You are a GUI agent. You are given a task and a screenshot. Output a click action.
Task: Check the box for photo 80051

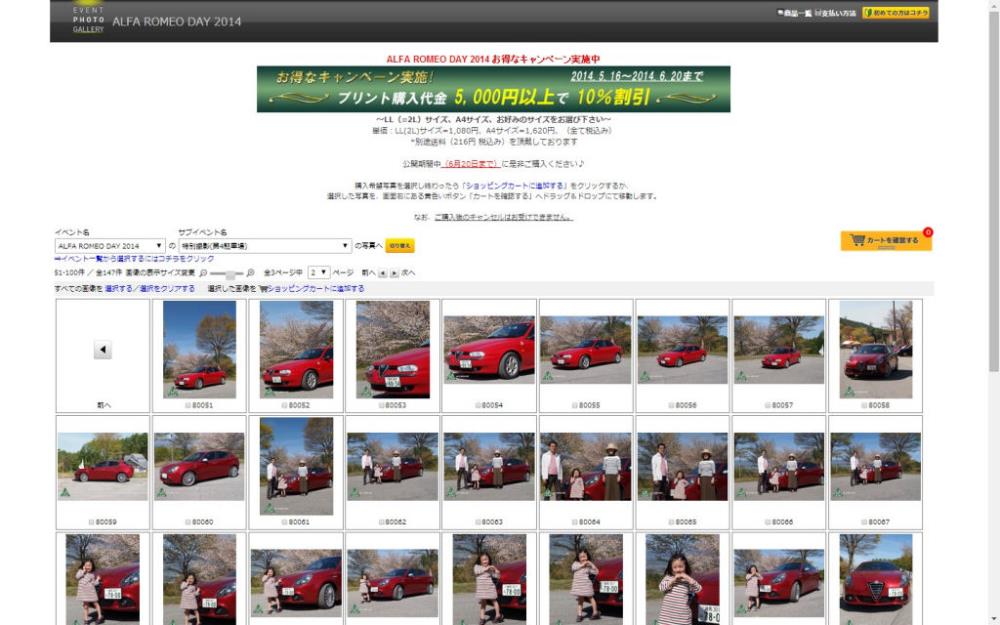tap(188, 406)
